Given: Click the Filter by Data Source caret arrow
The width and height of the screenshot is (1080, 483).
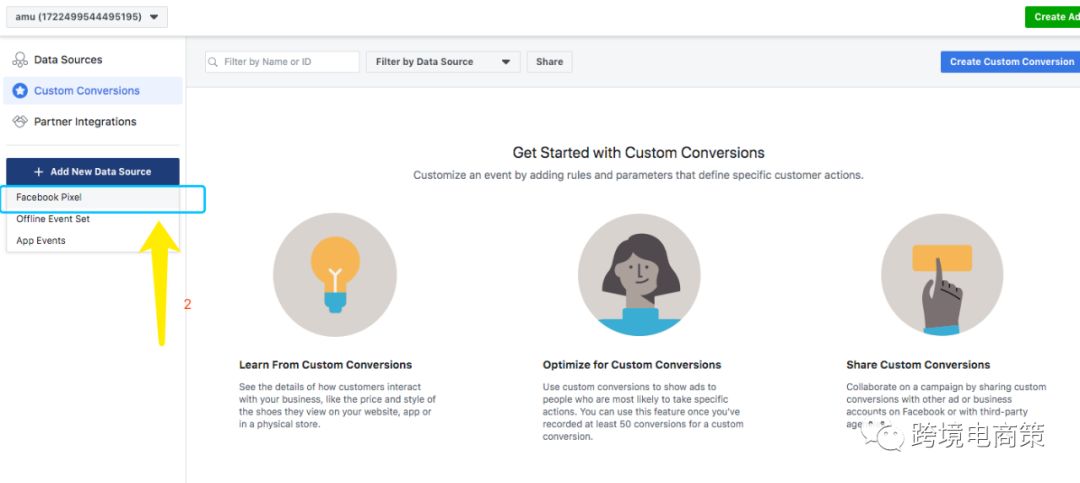Looking at the screenshot, I should coord(506,62).
